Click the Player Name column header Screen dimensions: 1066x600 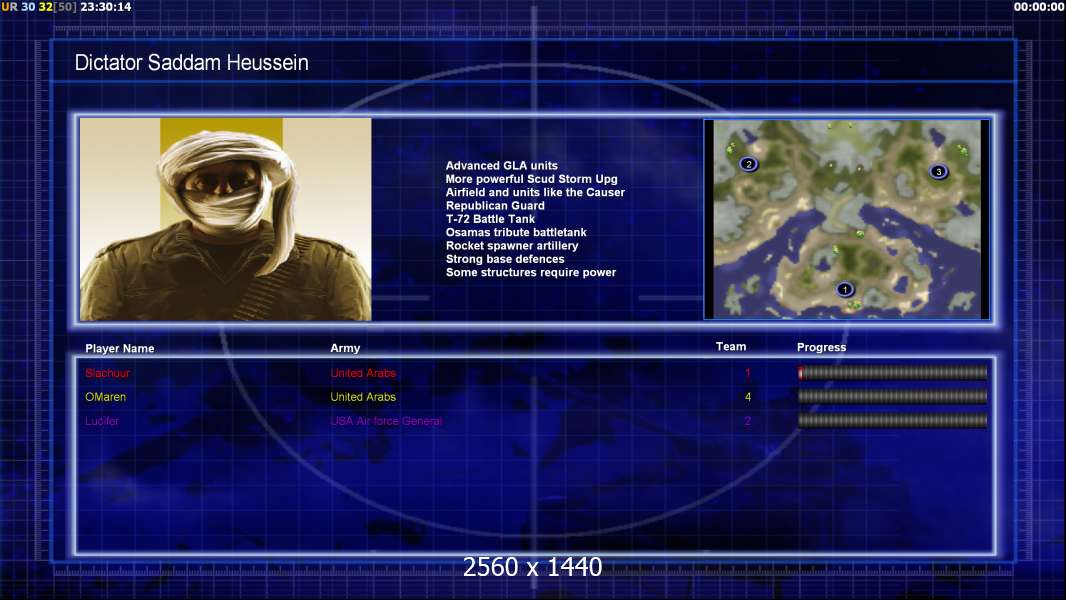click(120, 349)
